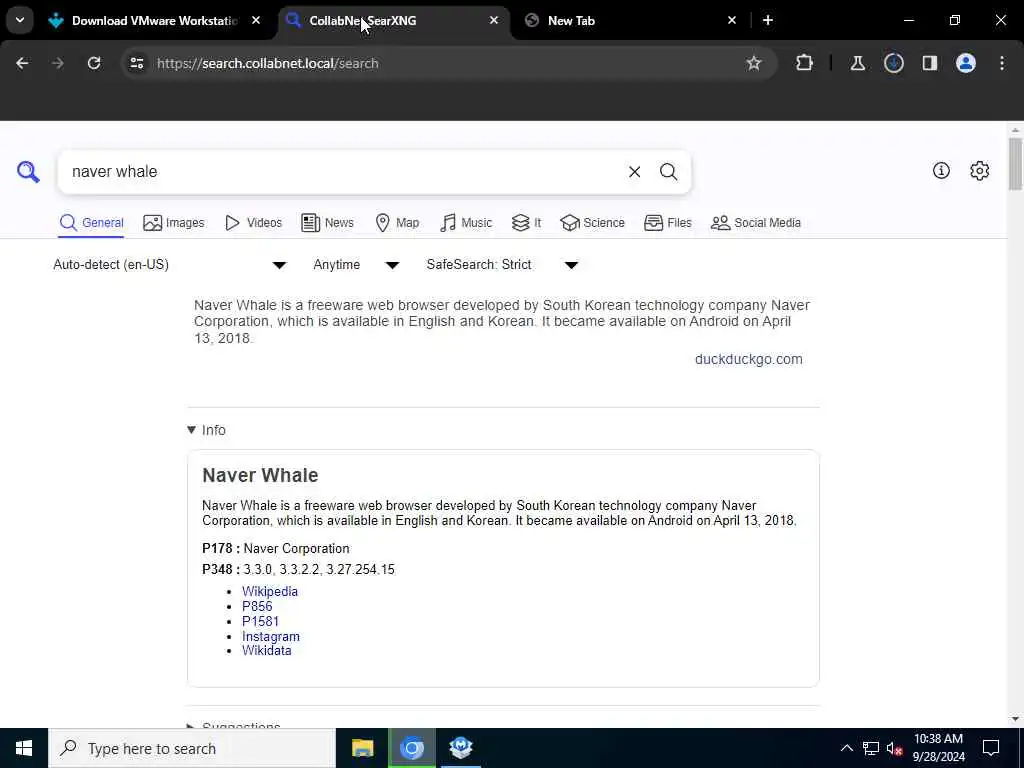Viewport: 1024px width, 768px height.
Task: Open Chrome Labs flask icon
Action: 857,63
